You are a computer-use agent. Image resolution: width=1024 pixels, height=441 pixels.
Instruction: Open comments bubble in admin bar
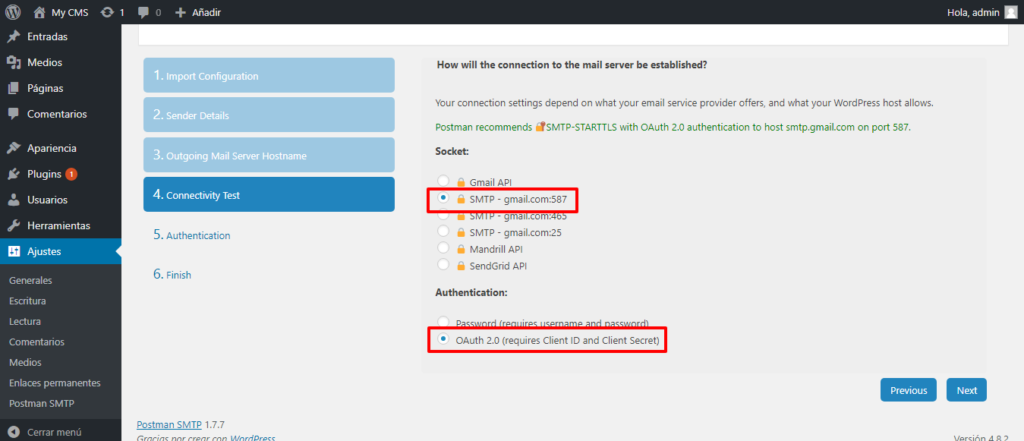click(150, 12)
